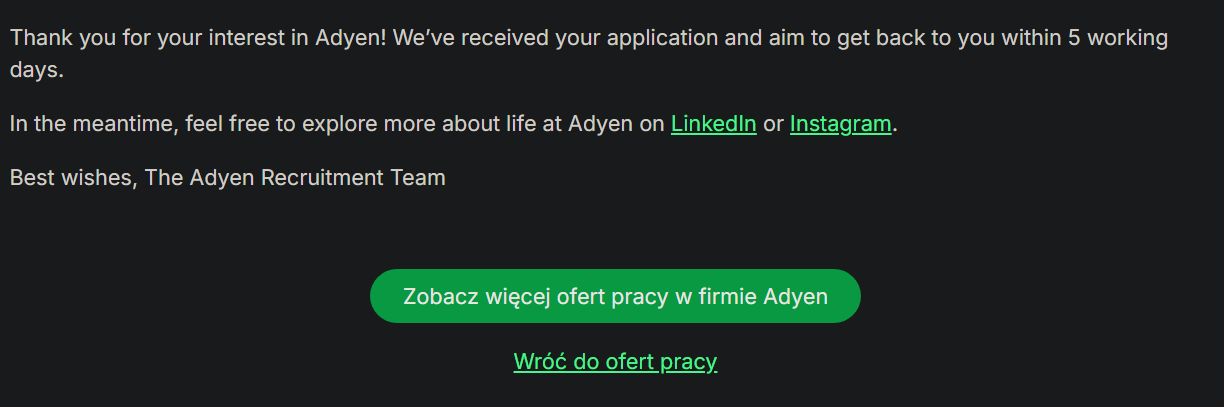Click 'Zobacz więcej ofert pracy w firmie Adyen'
Viewport: 1224px width, 407px height.
pyautogui.click(x=615, y=296)
